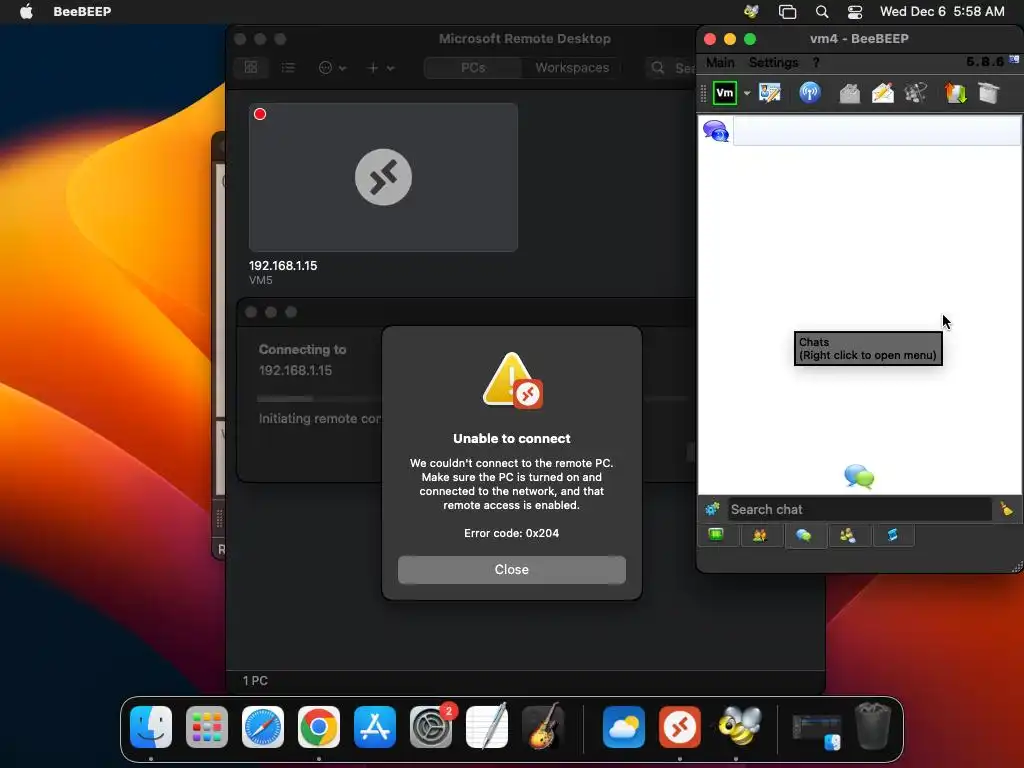Click the BeeBEEP toolbar drag handle
This screenshot has height=768, width=1024.
[x=703, y=93]
